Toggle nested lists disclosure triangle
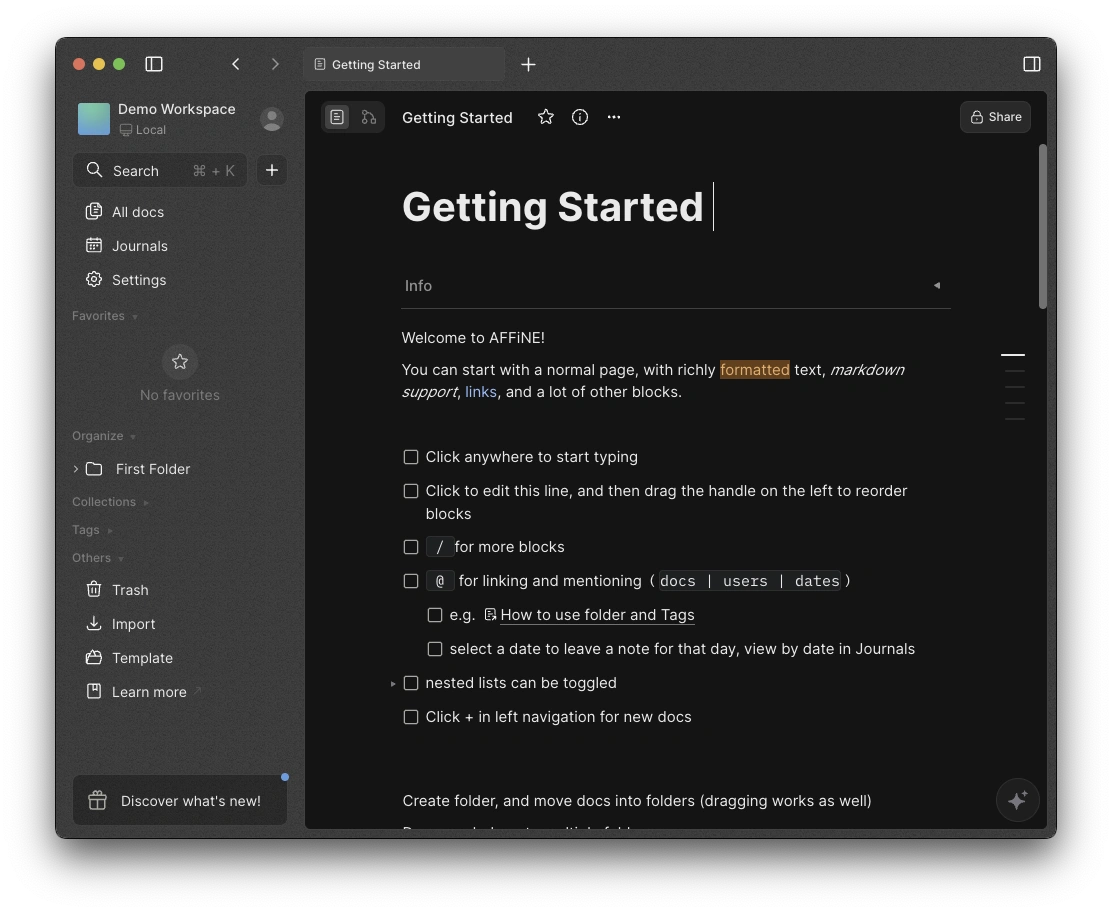Image resolution: width=1112 pixels, height=912 pixels. point(393,684)
